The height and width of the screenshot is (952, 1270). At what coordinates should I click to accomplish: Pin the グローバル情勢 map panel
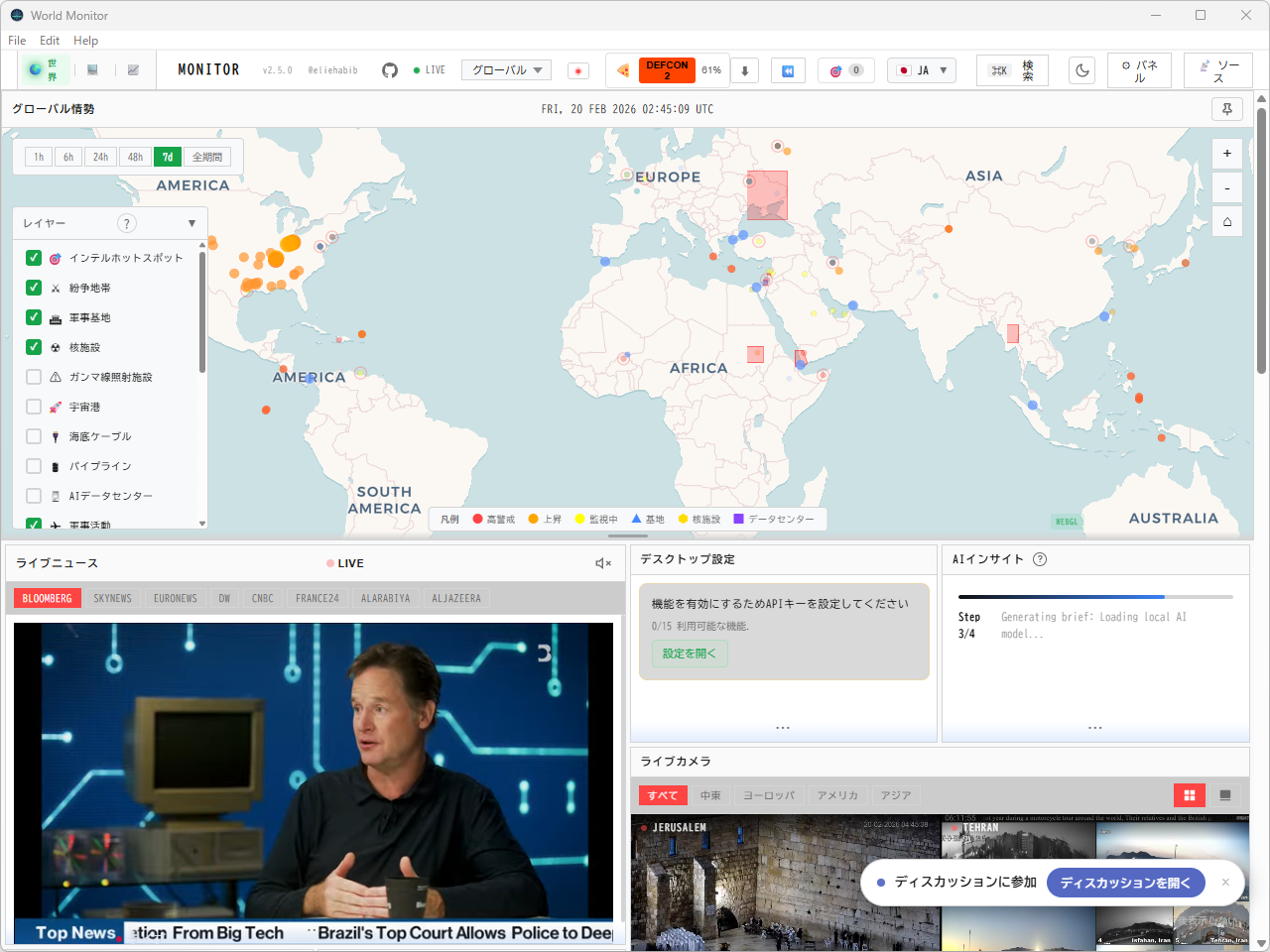[1227, 109]
